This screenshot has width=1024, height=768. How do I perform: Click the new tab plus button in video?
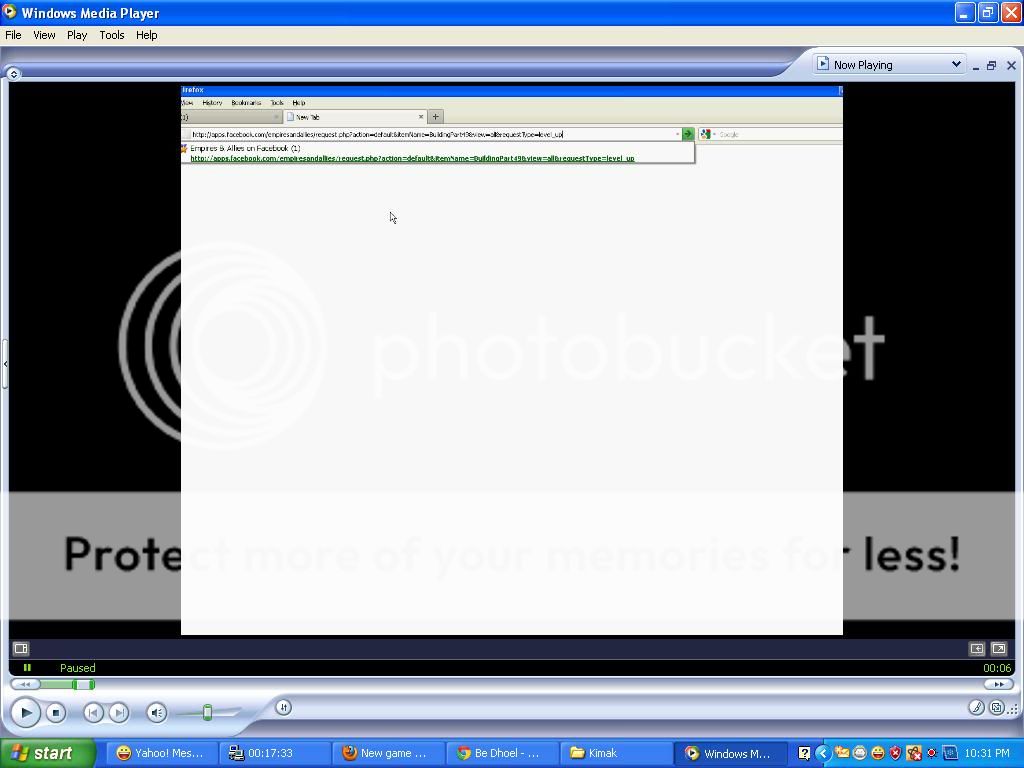point(436,117)
